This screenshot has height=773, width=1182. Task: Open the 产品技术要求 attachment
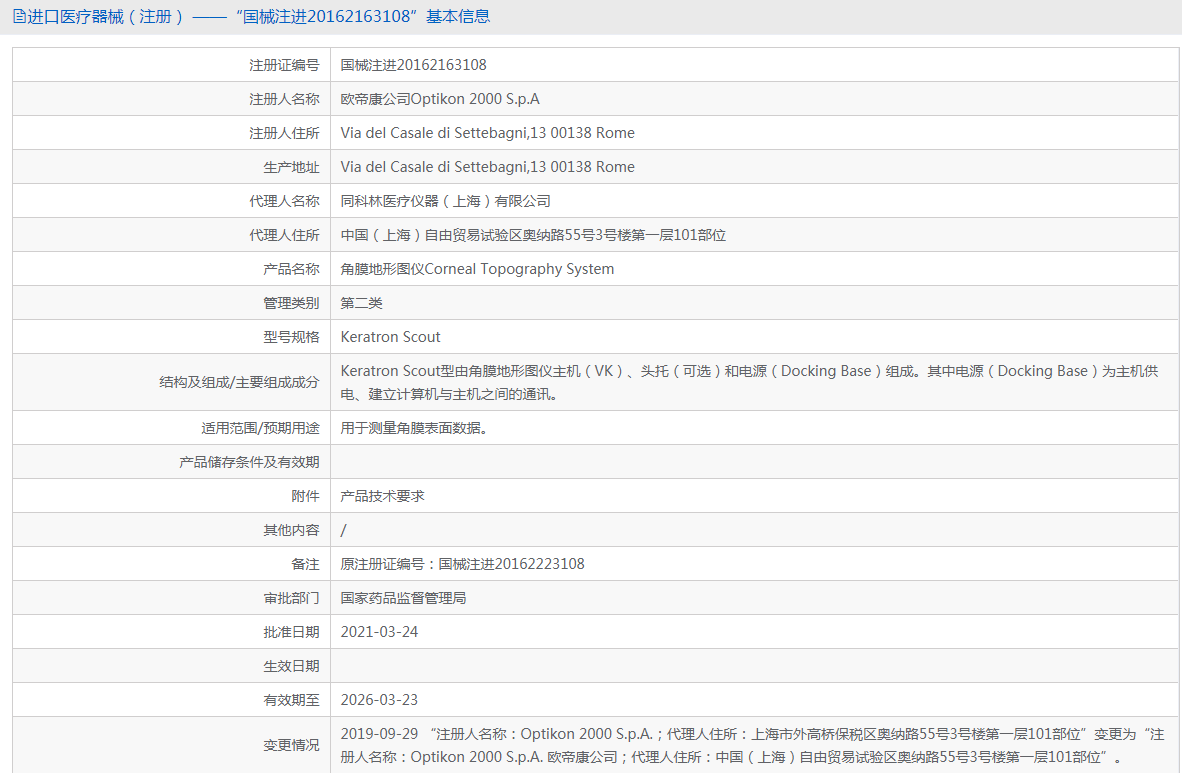point(382,496)
